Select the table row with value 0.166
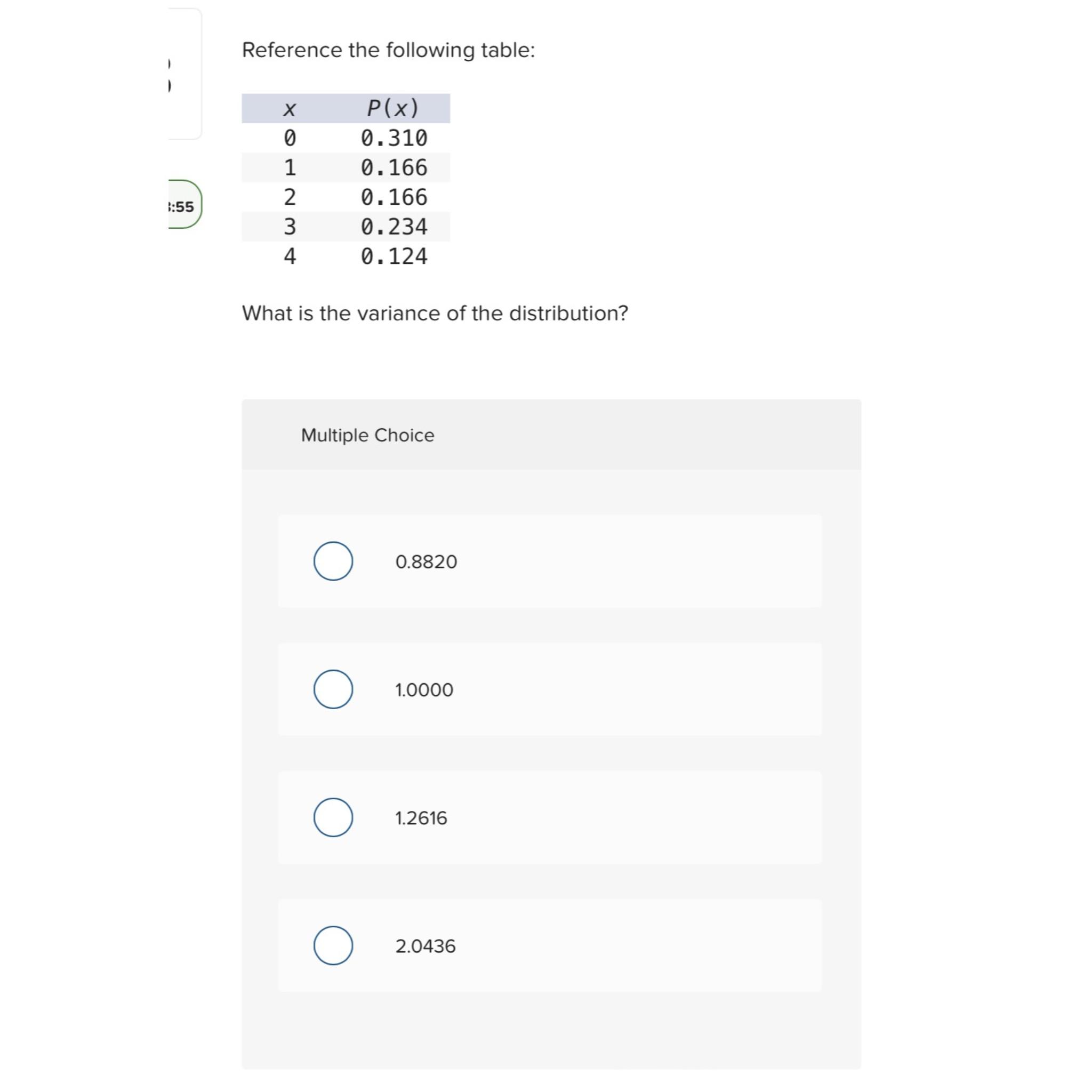 point(345,167)
